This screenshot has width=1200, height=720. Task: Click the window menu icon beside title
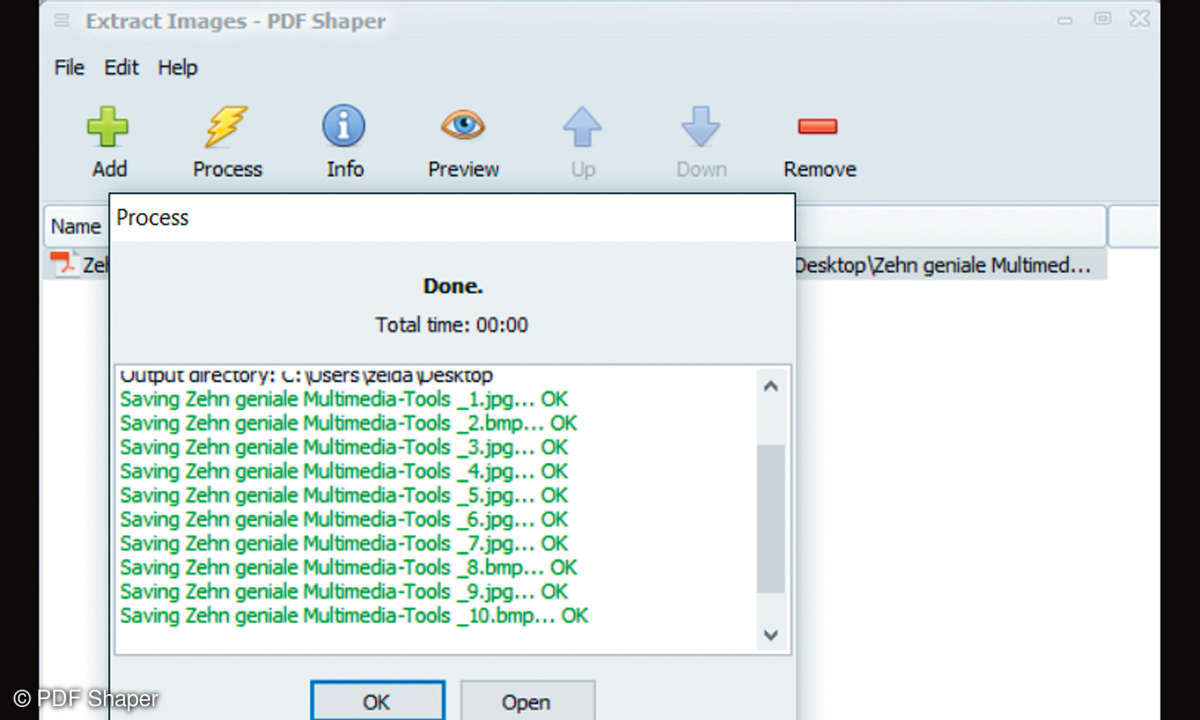(x=62, y=21)
